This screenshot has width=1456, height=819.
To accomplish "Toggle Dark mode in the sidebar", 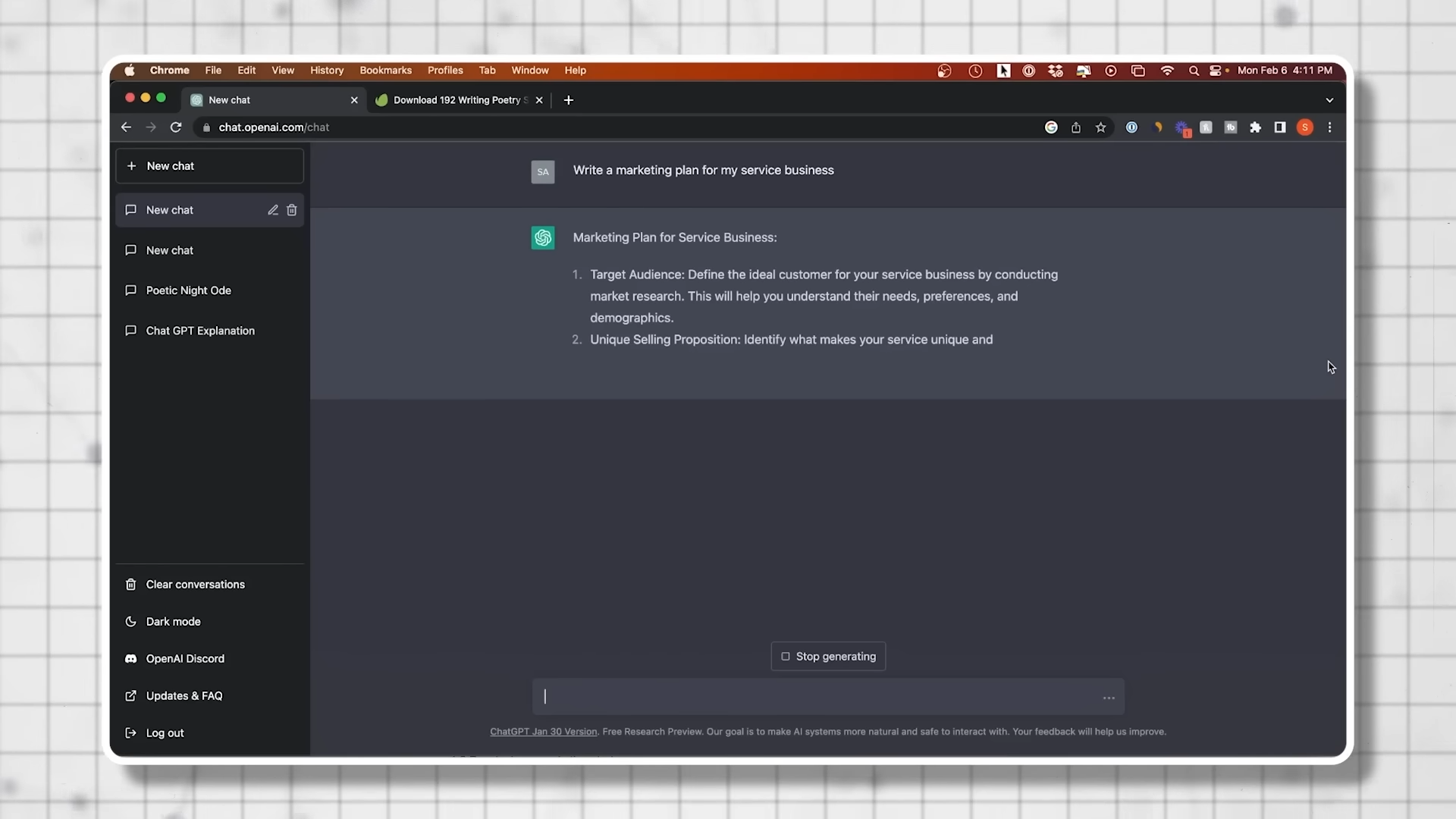I will pyautogui.click(x=173, y=621).
